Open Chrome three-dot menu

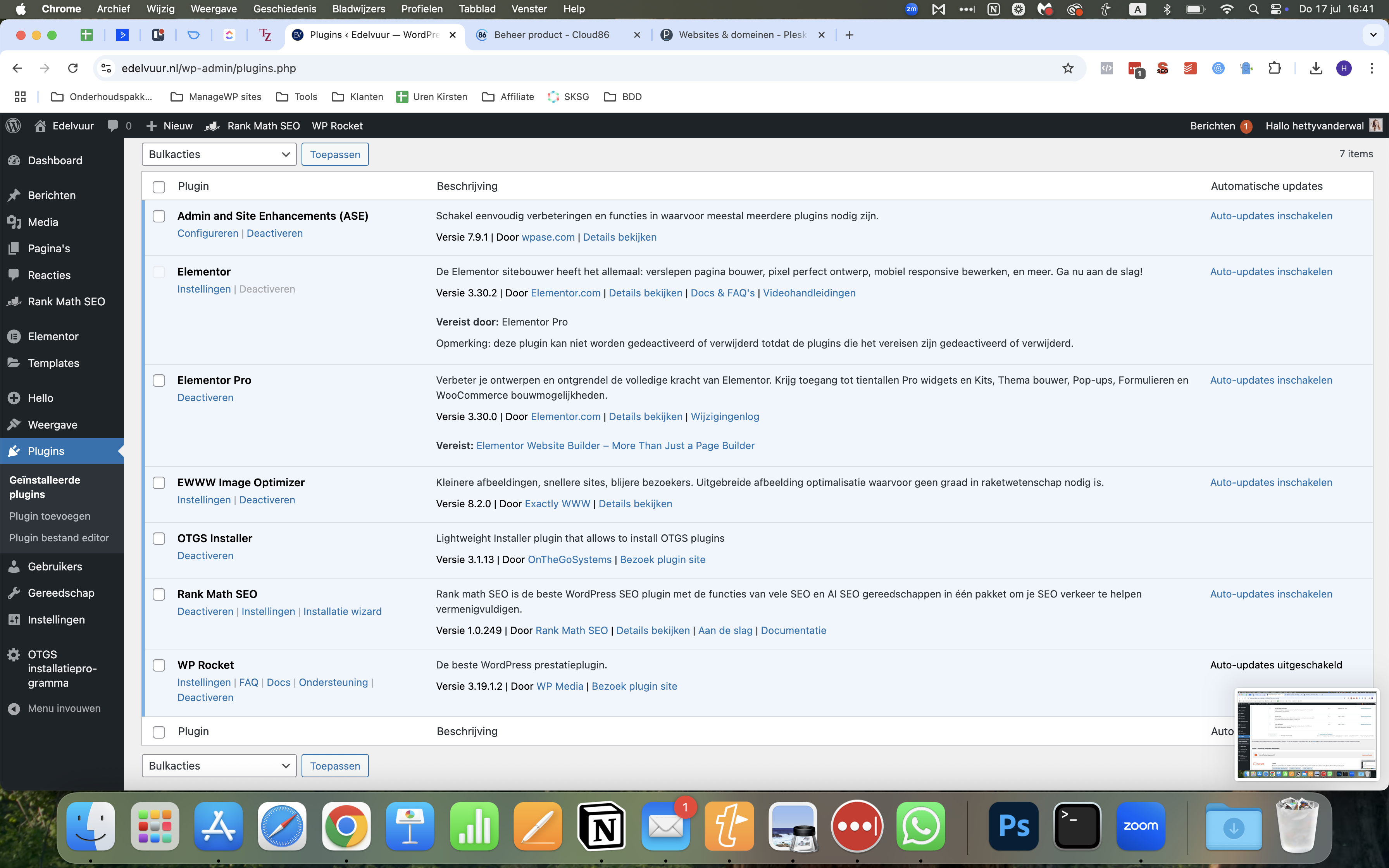coord(1372,68)
